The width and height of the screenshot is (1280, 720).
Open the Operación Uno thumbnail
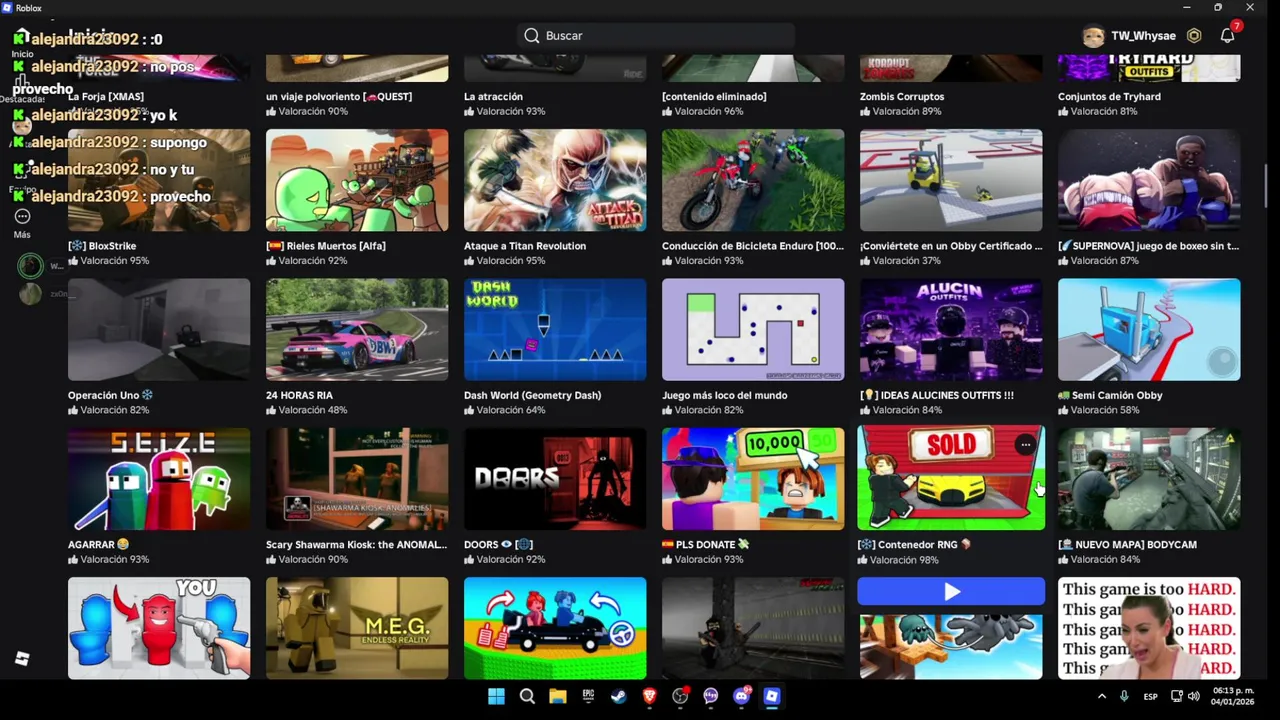pyautogui.click(x=159, y=329)
